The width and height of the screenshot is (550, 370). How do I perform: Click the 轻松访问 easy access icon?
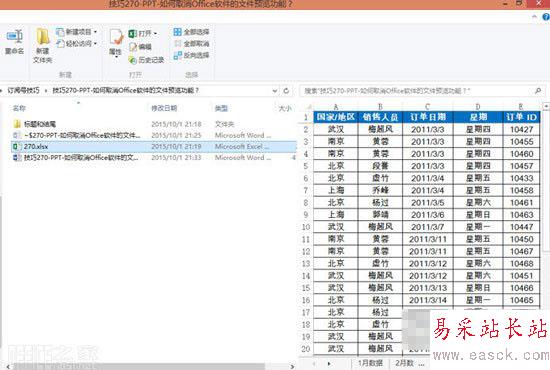[x=60, y=43]
